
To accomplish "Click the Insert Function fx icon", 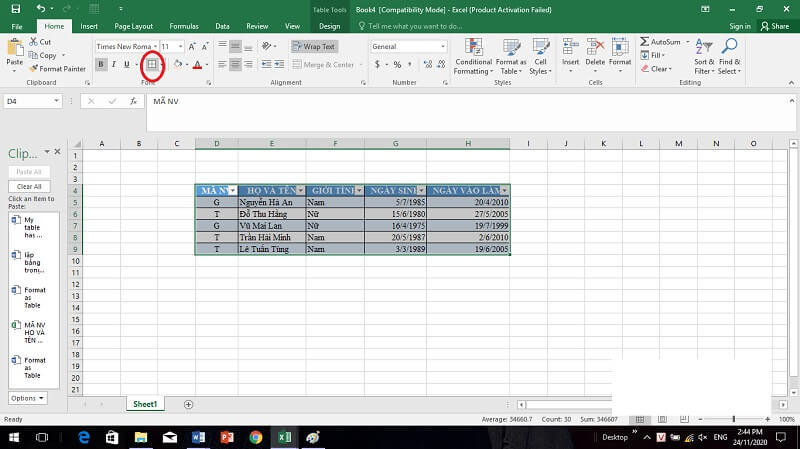I will (x=133, y=101).
